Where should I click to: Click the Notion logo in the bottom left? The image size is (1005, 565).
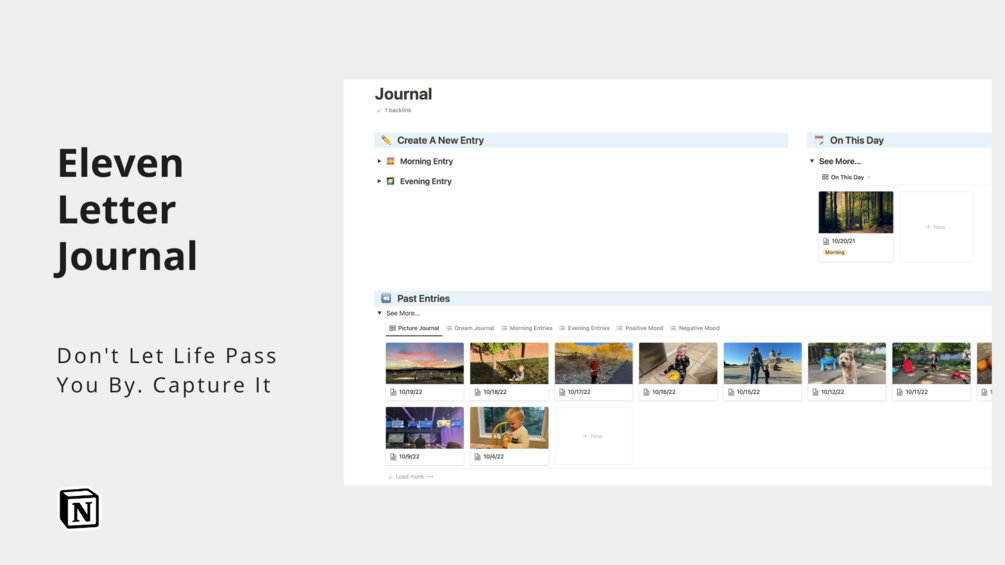(x=79, y=509)
